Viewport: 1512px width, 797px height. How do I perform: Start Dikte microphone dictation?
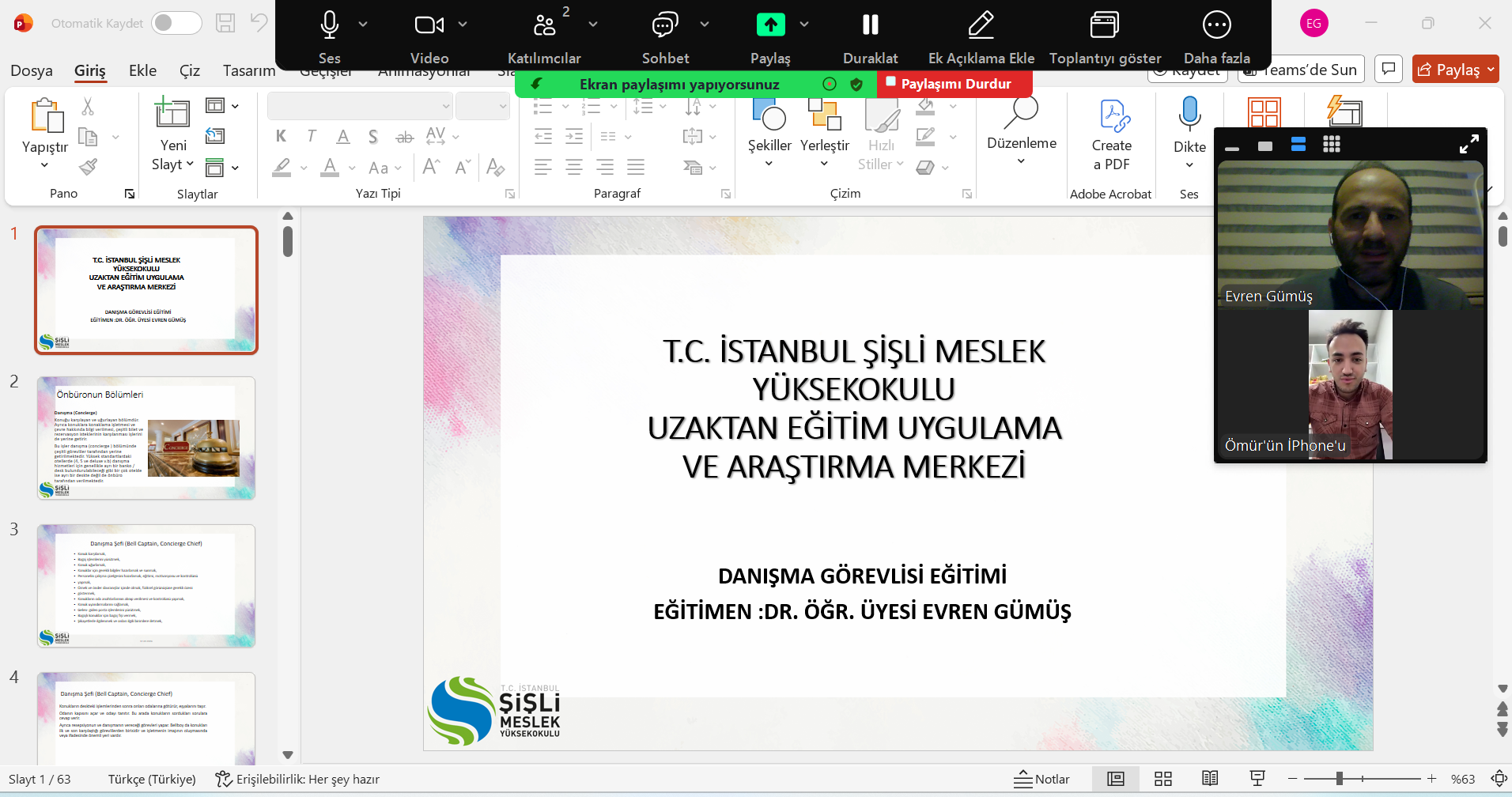pos(1189,115)
